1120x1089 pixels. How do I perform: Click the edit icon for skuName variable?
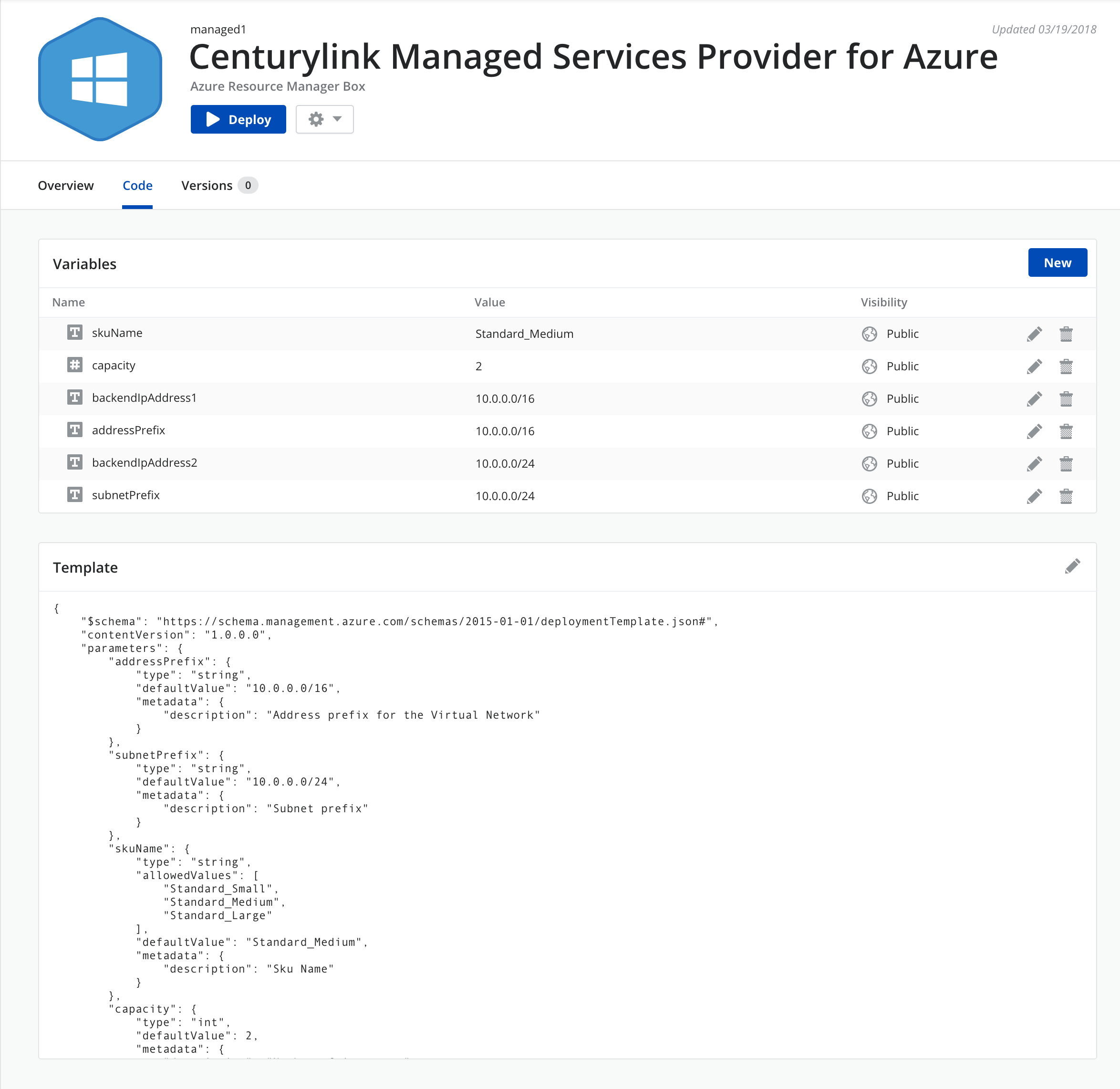[1036, 333]
